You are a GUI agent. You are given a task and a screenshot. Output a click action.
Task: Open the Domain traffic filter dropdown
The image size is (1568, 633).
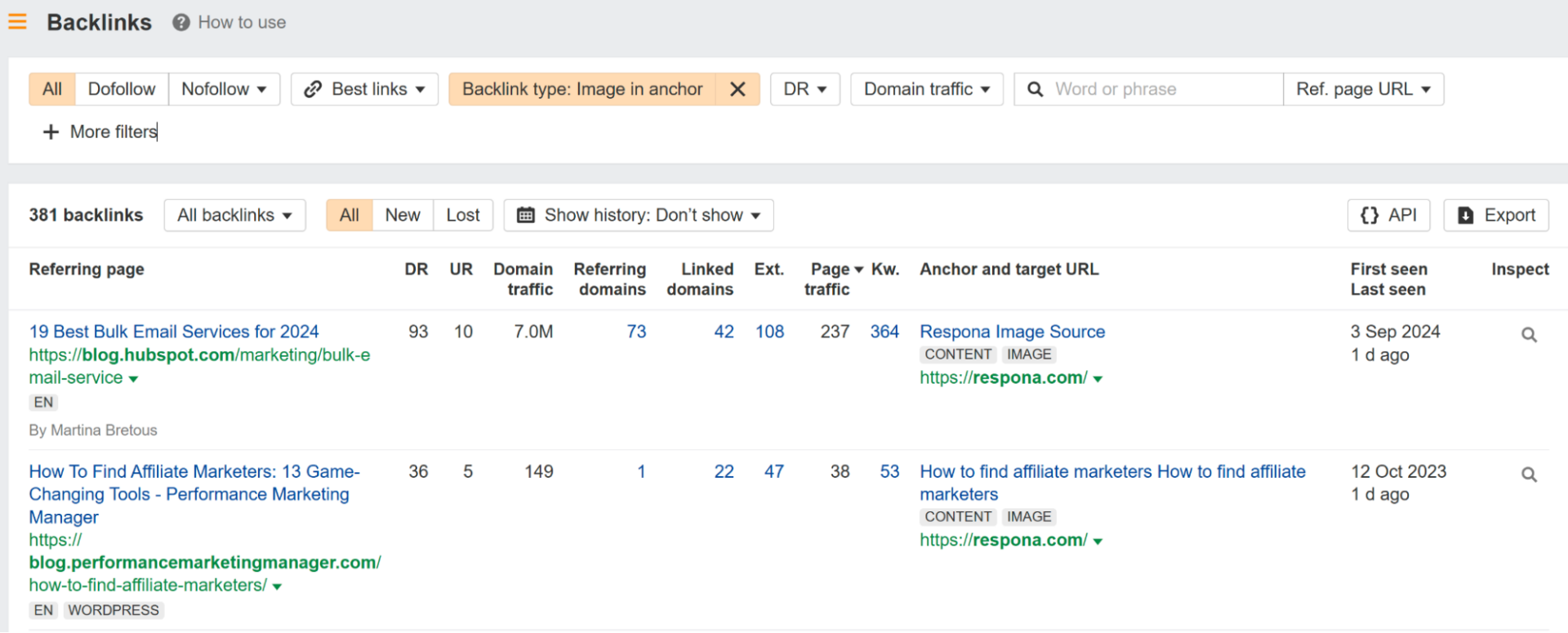[x=927, y=89]
